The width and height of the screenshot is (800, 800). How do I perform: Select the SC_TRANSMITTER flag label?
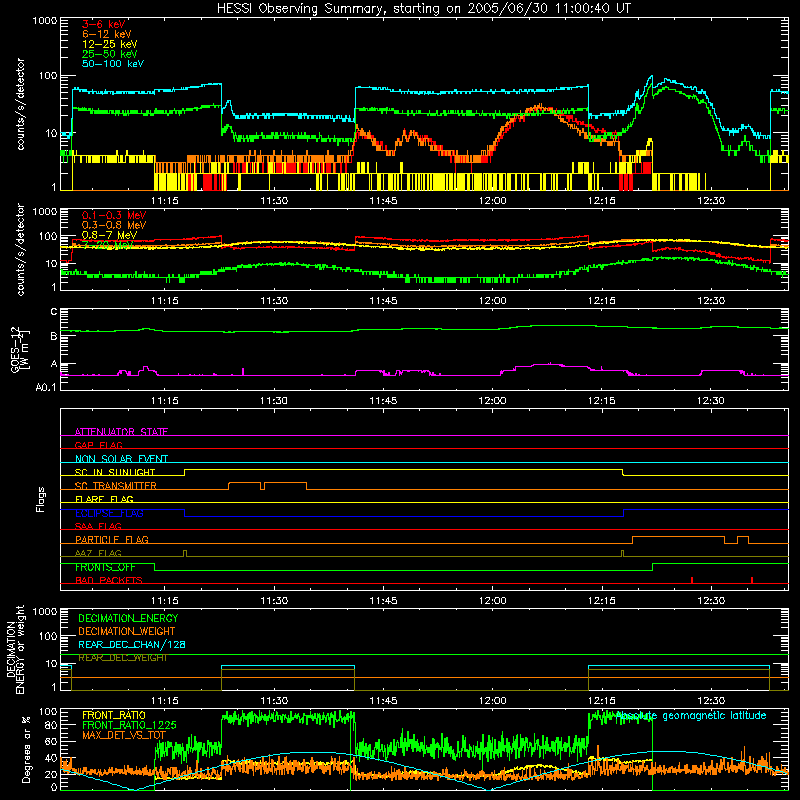(x=116, y=485)
